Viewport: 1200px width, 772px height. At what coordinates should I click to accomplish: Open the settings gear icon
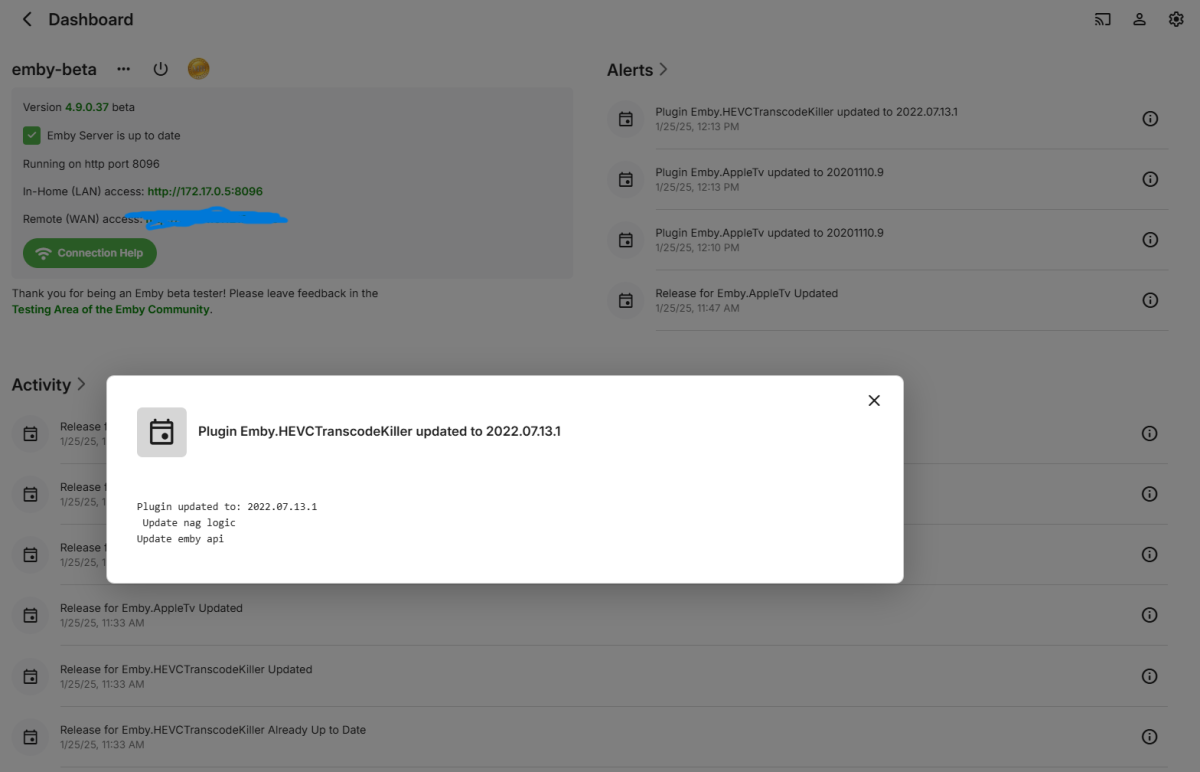pyautogui.click(x=1176, y=19)
